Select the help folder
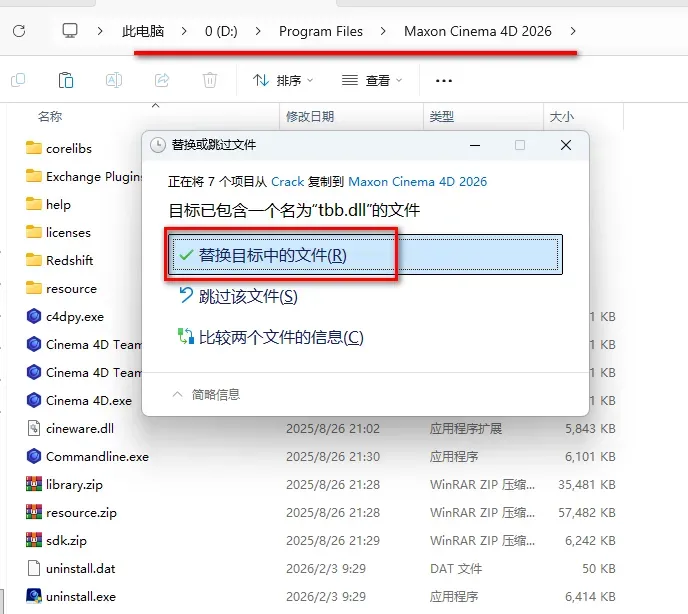 click(x=48, y=205)
